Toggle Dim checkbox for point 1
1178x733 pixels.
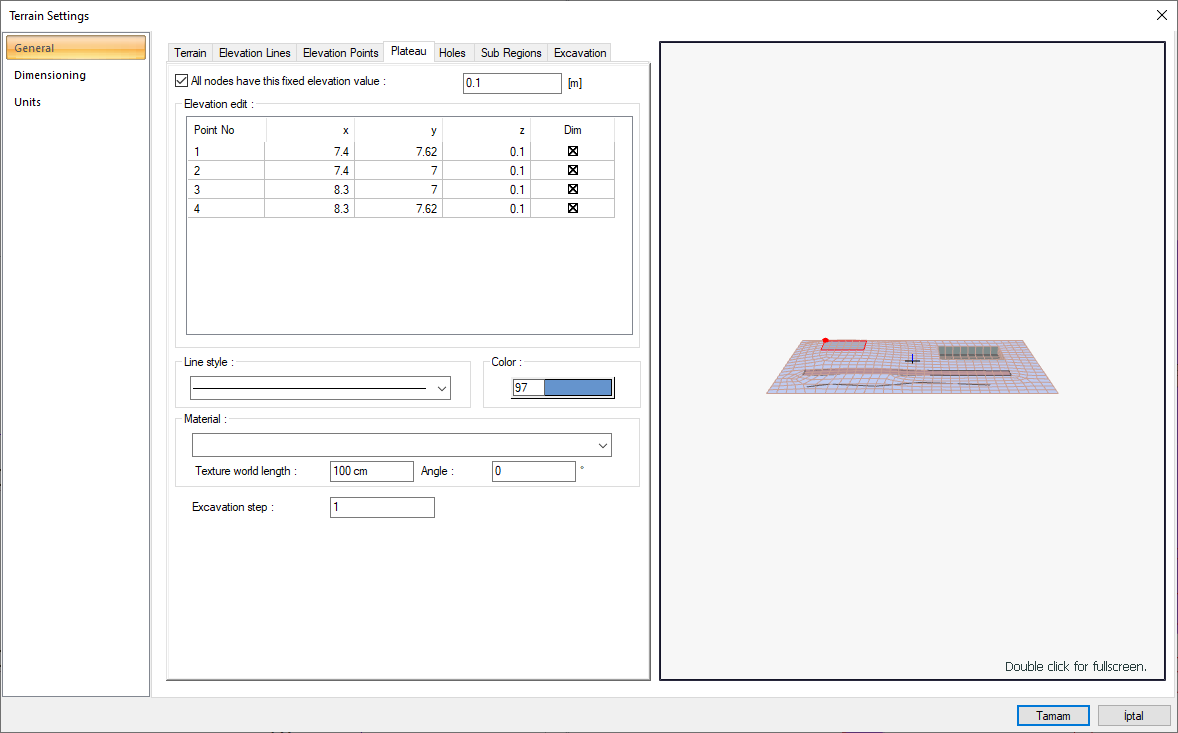pos(573,151)
